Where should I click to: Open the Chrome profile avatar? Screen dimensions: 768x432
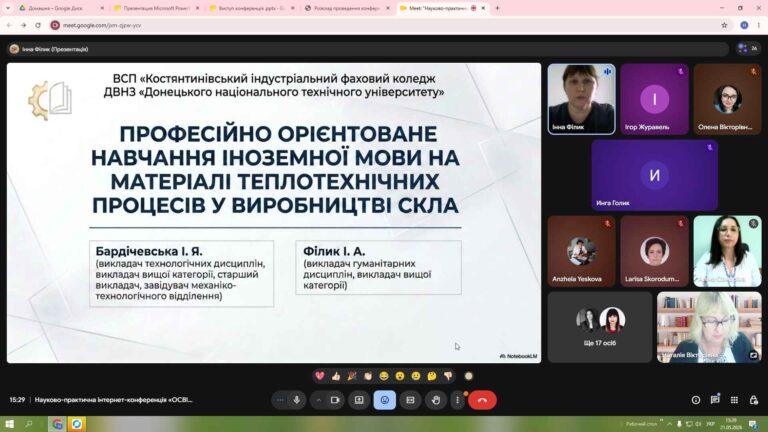(x=744, y=25)
